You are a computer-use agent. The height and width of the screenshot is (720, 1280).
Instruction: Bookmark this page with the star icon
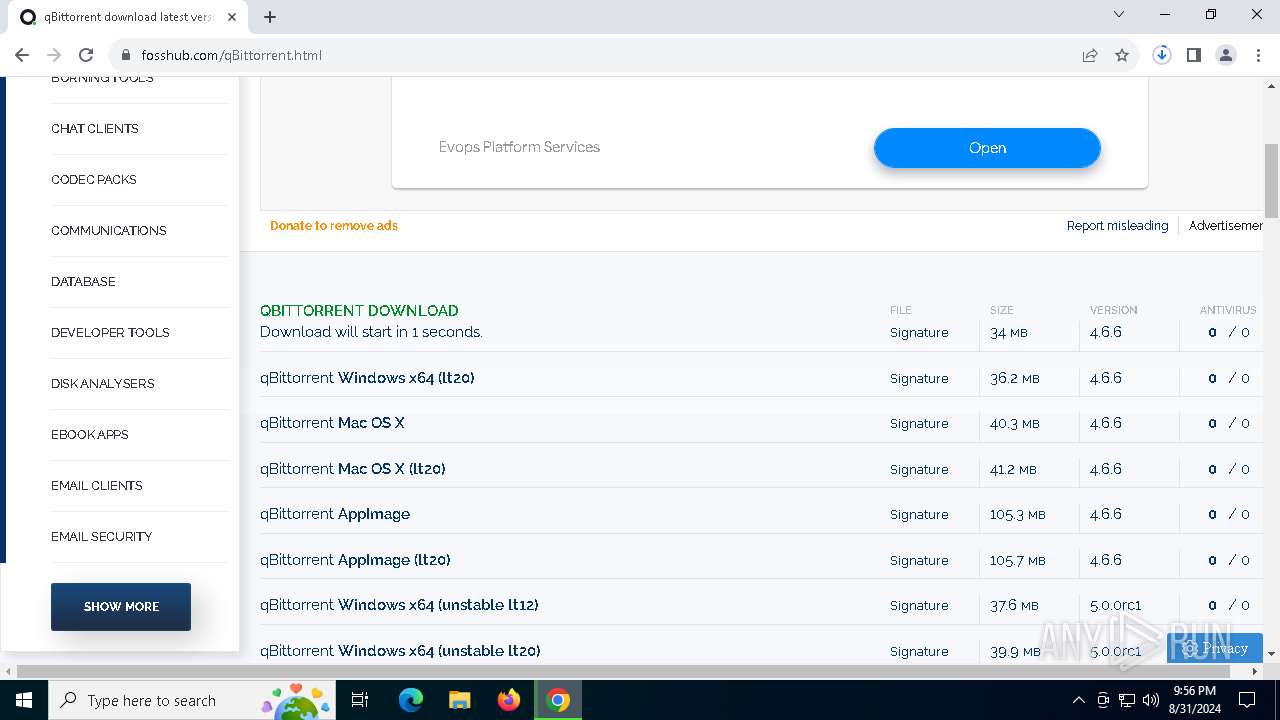(1122, 55)
